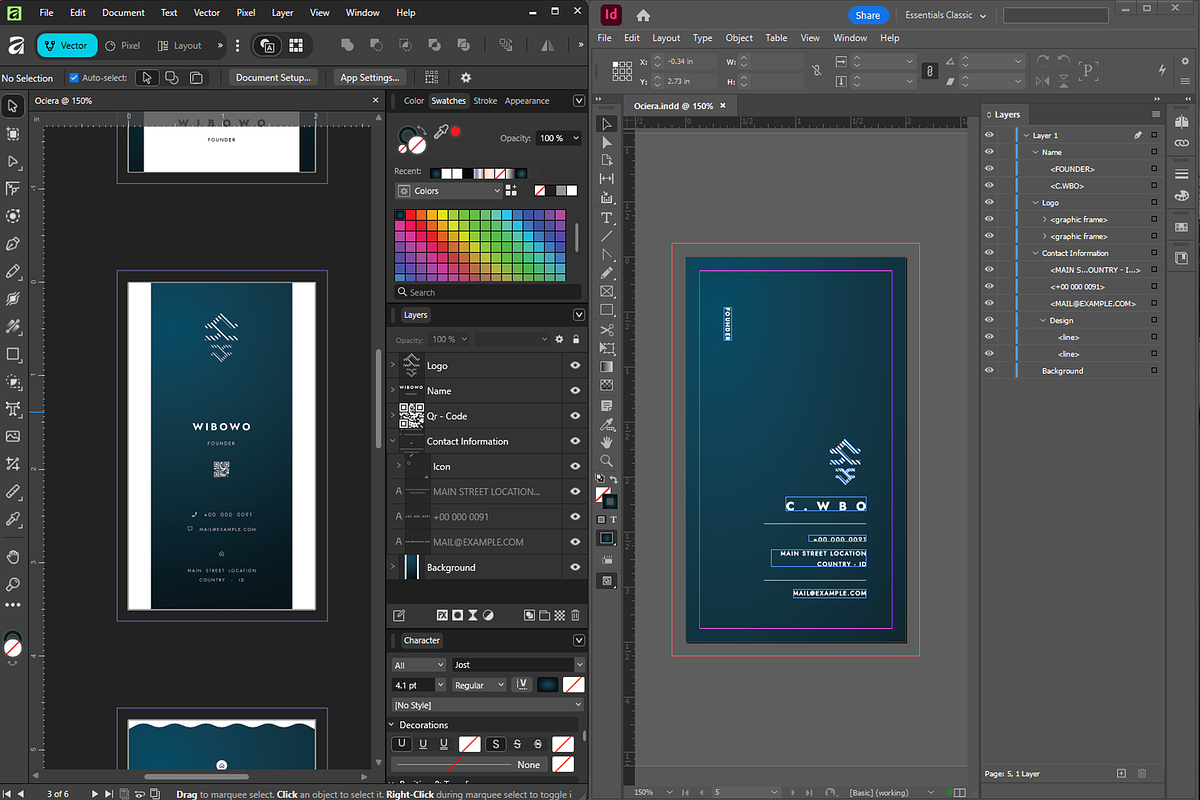
Task: Open the Table menu in InDesign
Action: (x=777, y=38)
